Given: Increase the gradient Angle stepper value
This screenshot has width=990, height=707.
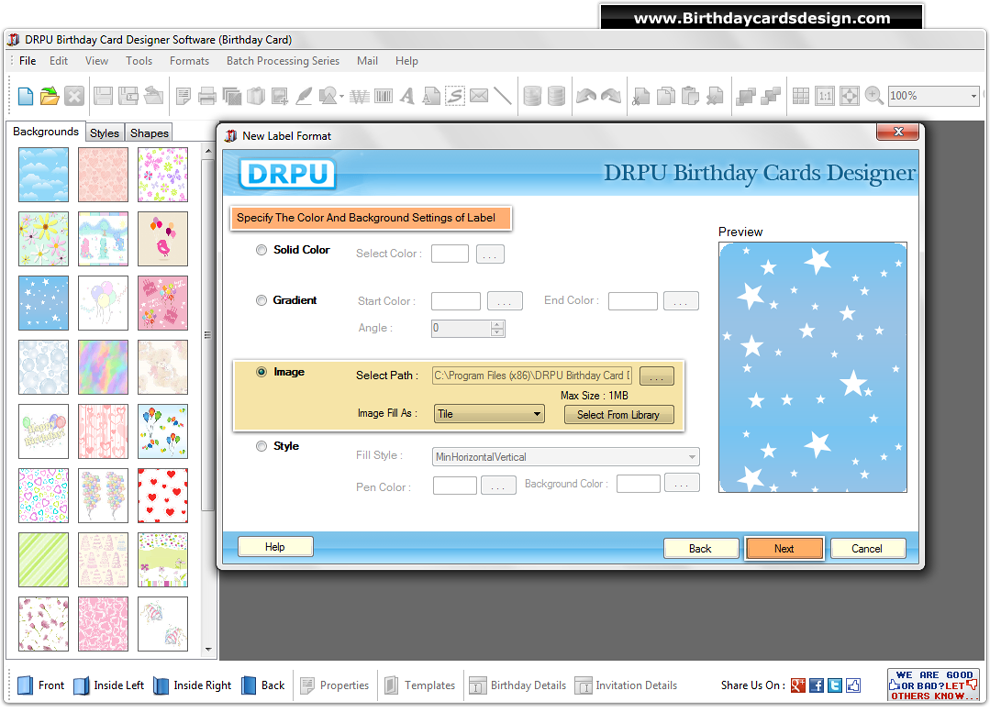Looking at the screenshot, I should (x=498, y=324).
